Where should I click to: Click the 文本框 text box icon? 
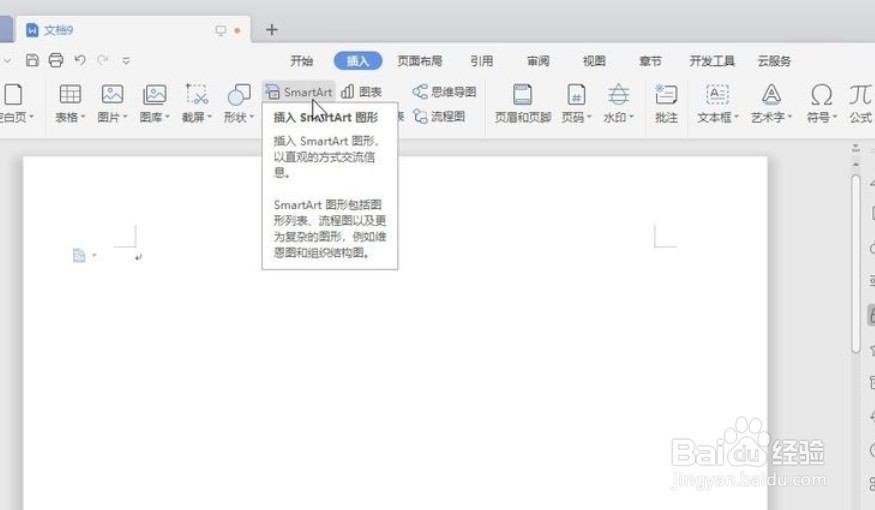coord(717,94)
